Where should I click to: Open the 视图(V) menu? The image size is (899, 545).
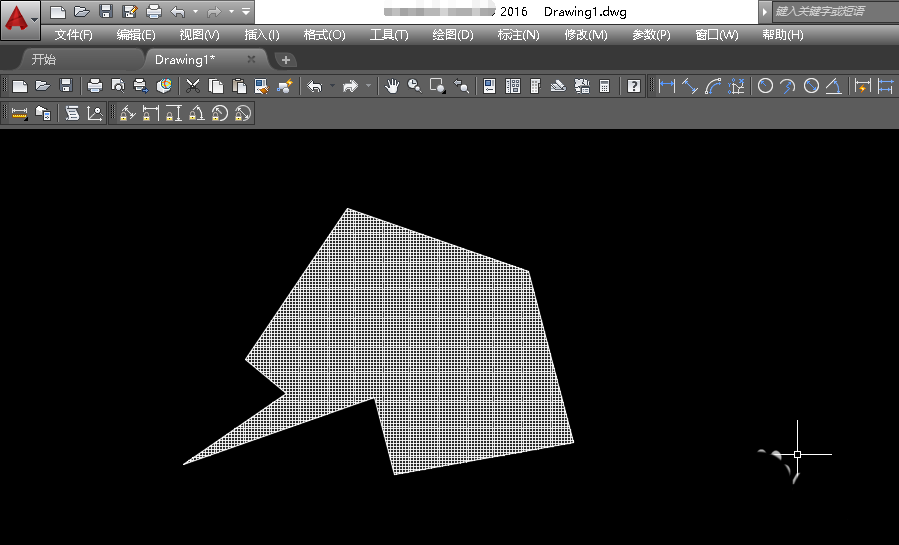pos(200,35)
